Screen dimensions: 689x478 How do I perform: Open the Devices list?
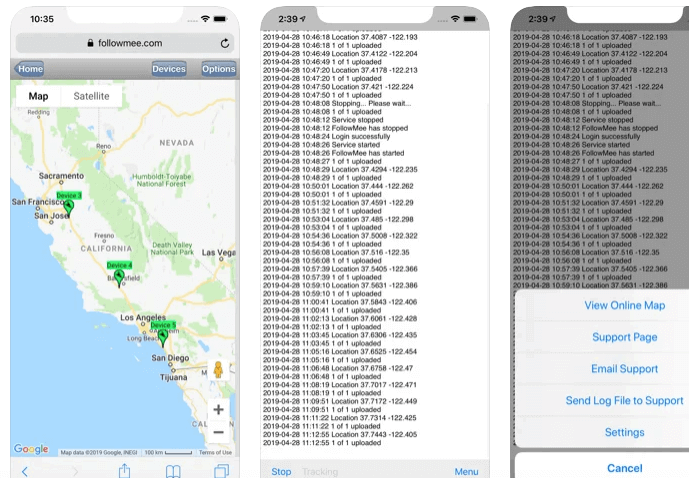(x=169, y=69)
